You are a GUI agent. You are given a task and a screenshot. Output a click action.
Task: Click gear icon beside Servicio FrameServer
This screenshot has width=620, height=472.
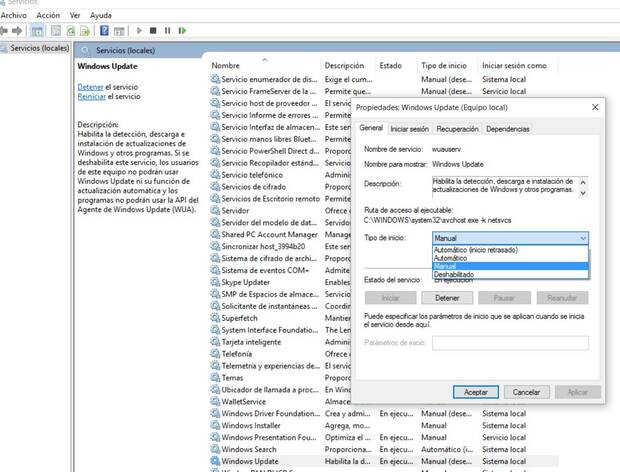[x=215, y=91]
